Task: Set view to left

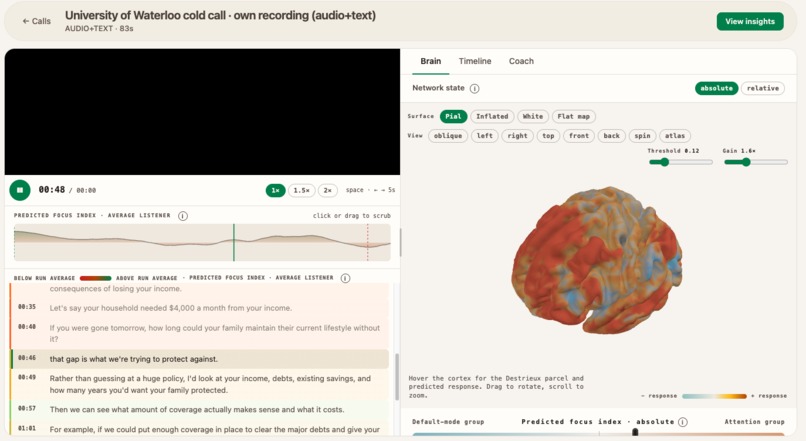Action: click(484, 136)
